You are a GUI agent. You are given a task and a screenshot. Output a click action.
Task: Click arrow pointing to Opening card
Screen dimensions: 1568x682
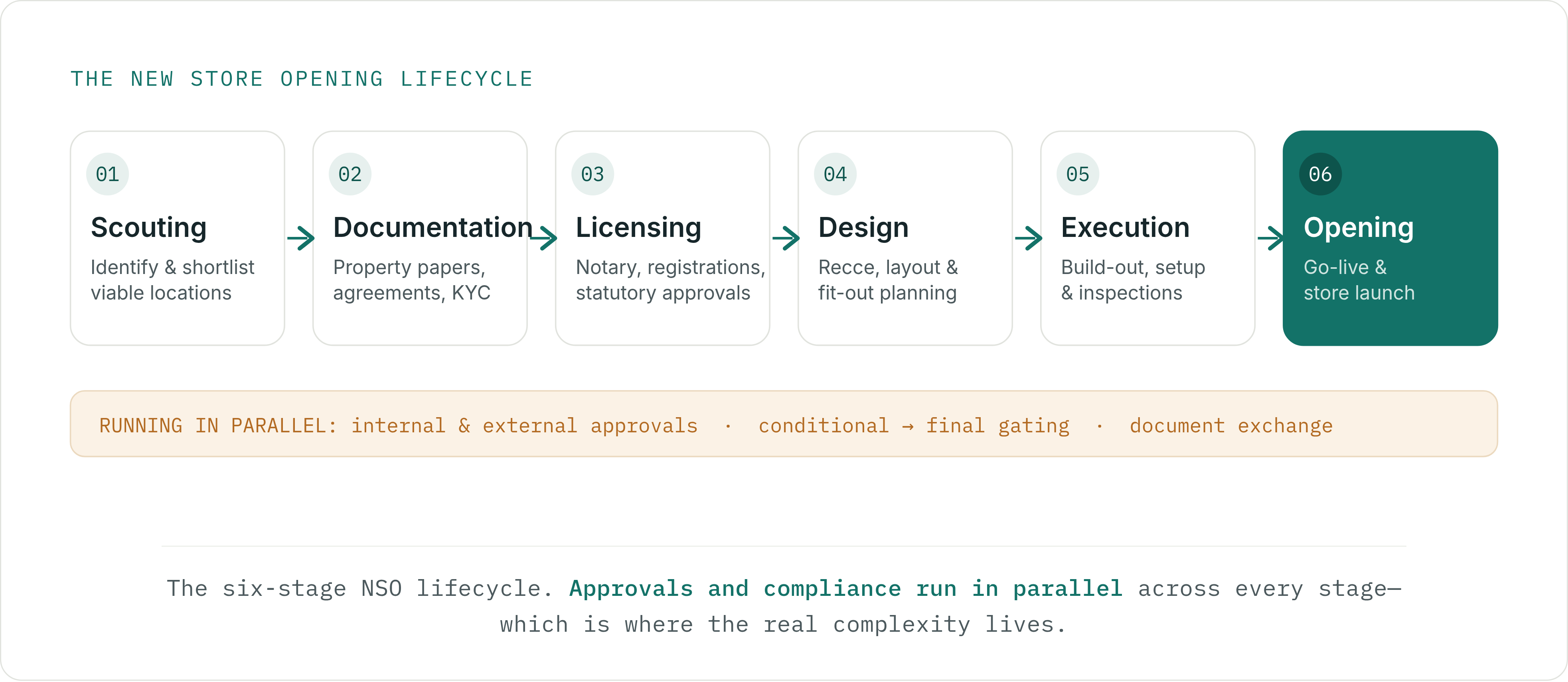1271,238
